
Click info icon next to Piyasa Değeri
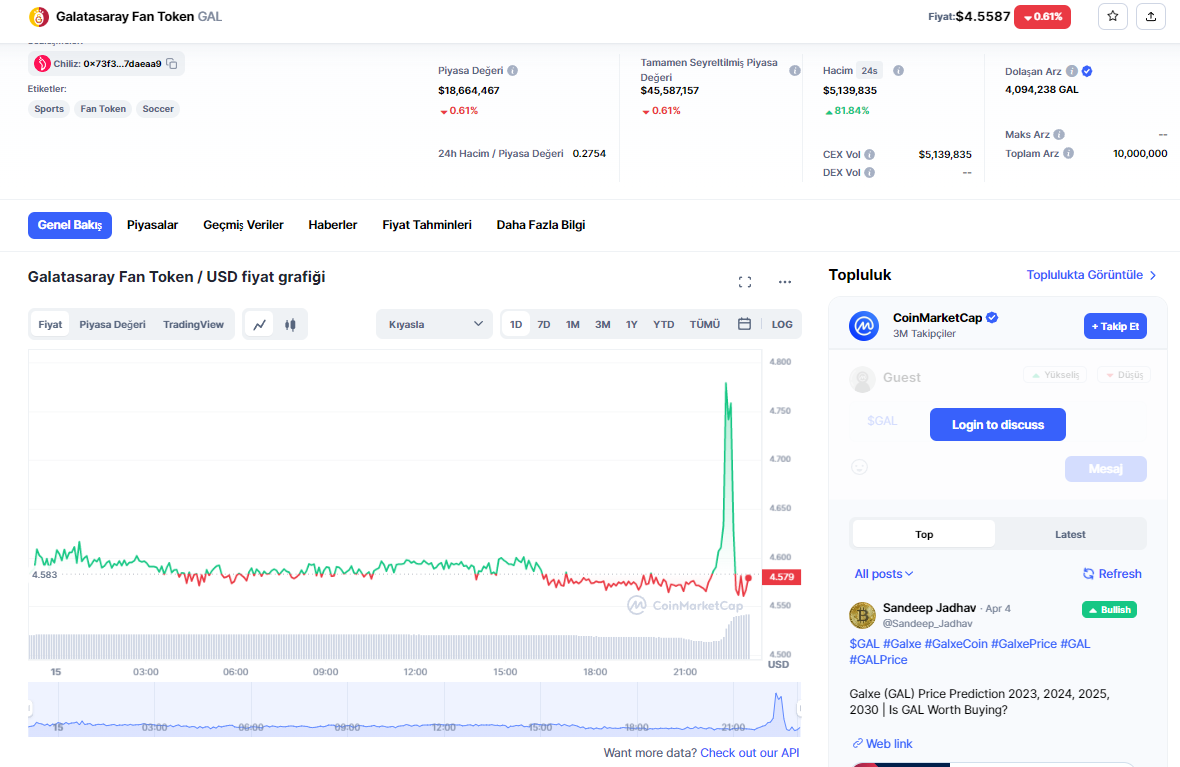[x=512, y=71]
